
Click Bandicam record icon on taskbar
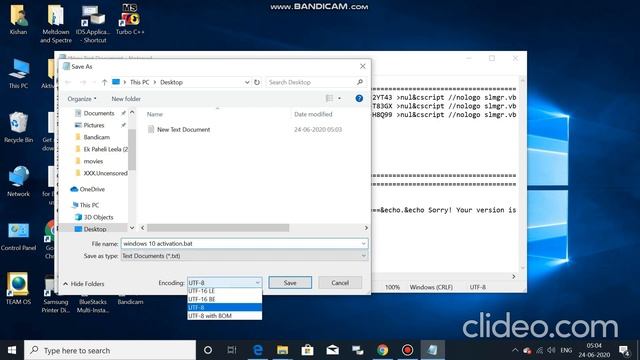tap(407, 350)
